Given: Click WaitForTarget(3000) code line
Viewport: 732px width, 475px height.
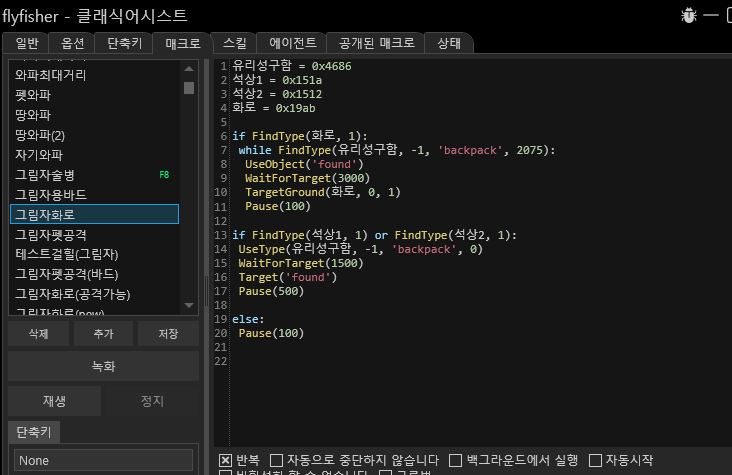Looking at the screenshot, I should 307,178.
